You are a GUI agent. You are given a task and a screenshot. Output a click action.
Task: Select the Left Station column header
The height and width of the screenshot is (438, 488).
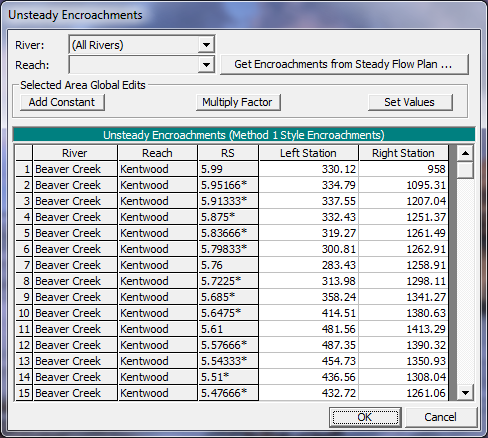click(x=308, y=153)
